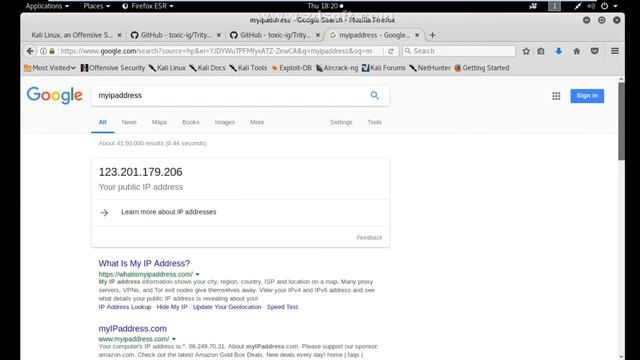640x360 pixels.
Task: Expand the Most Visited bookmarks dropdown
Action: point(50,68)
